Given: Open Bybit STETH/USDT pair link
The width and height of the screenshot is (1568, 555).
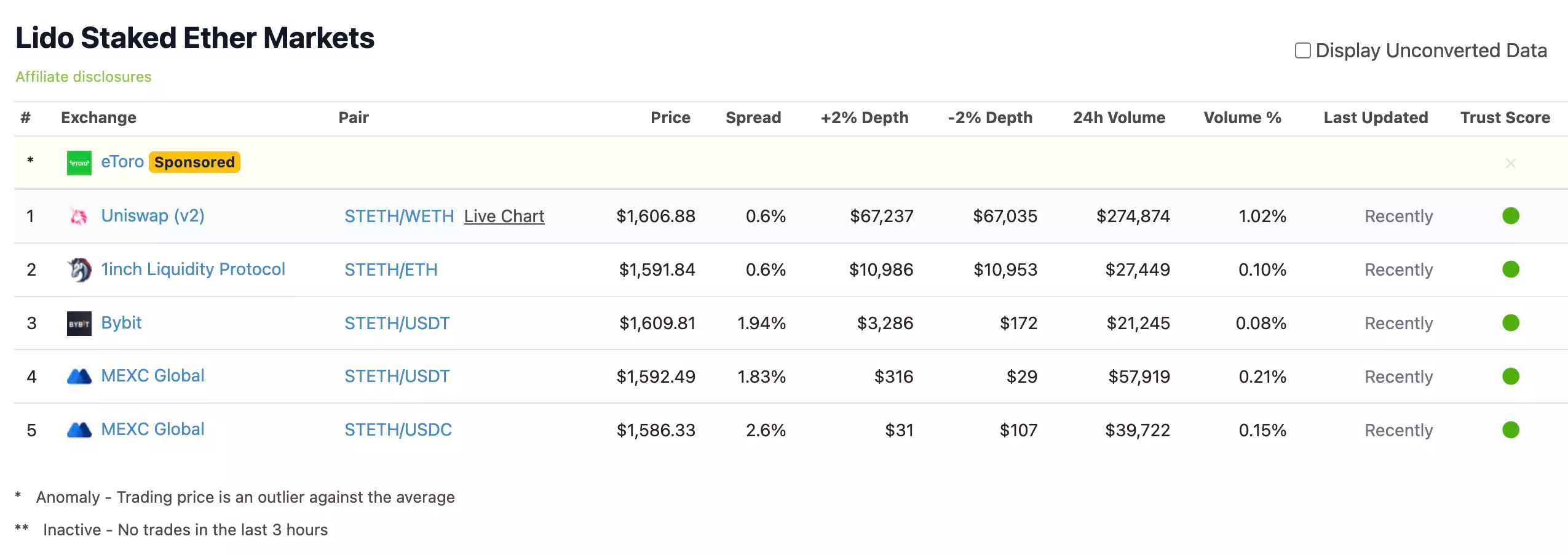Looking at the screenshot, I should pos(397,323).
